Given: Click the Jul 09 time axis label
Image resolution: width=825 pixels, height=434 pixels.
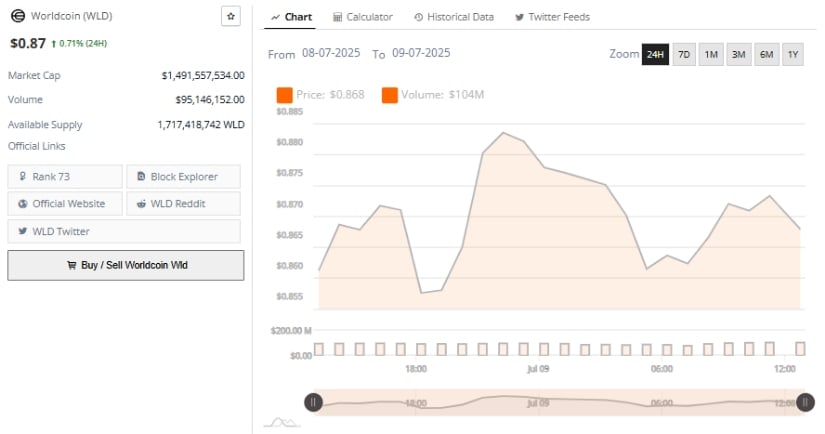Looking at the screenshot, I should [538, 369].
